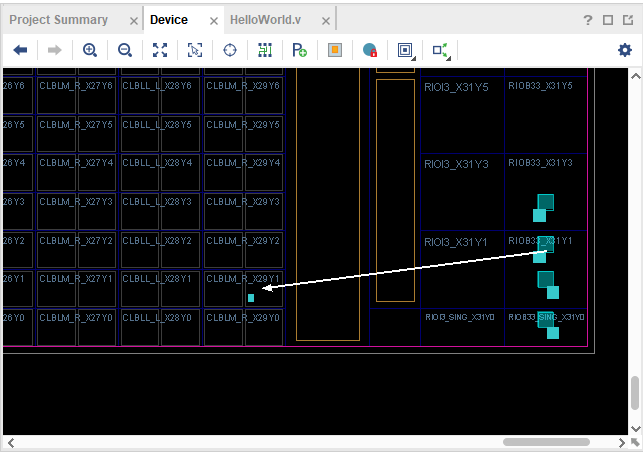Screen dimensions: 643x453
Task: Select the CLBLL_L_X28Y0 tile
Action: click(x=160, y=327)
